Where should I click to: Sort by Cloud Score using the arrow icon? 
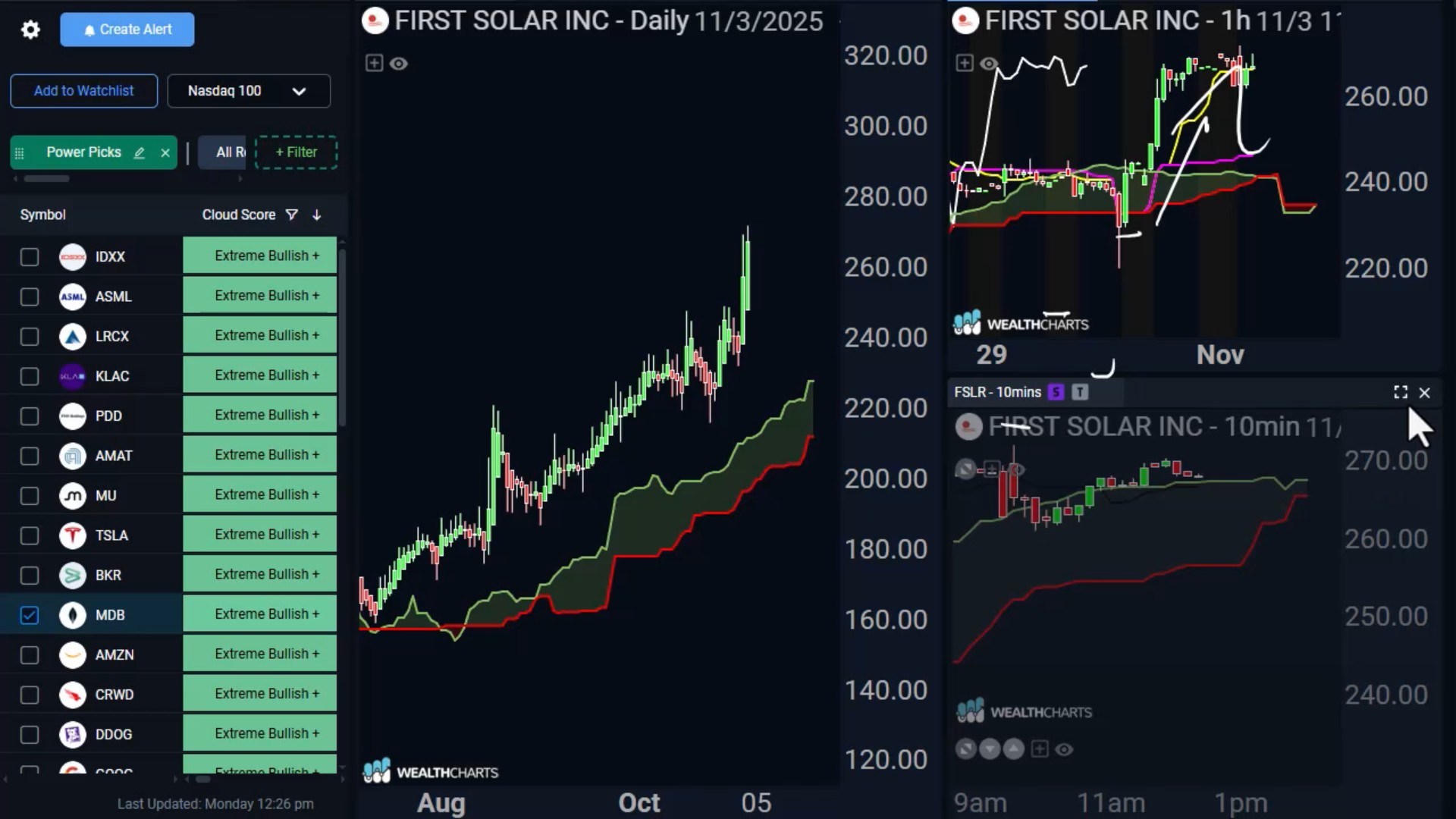(317, 215)
